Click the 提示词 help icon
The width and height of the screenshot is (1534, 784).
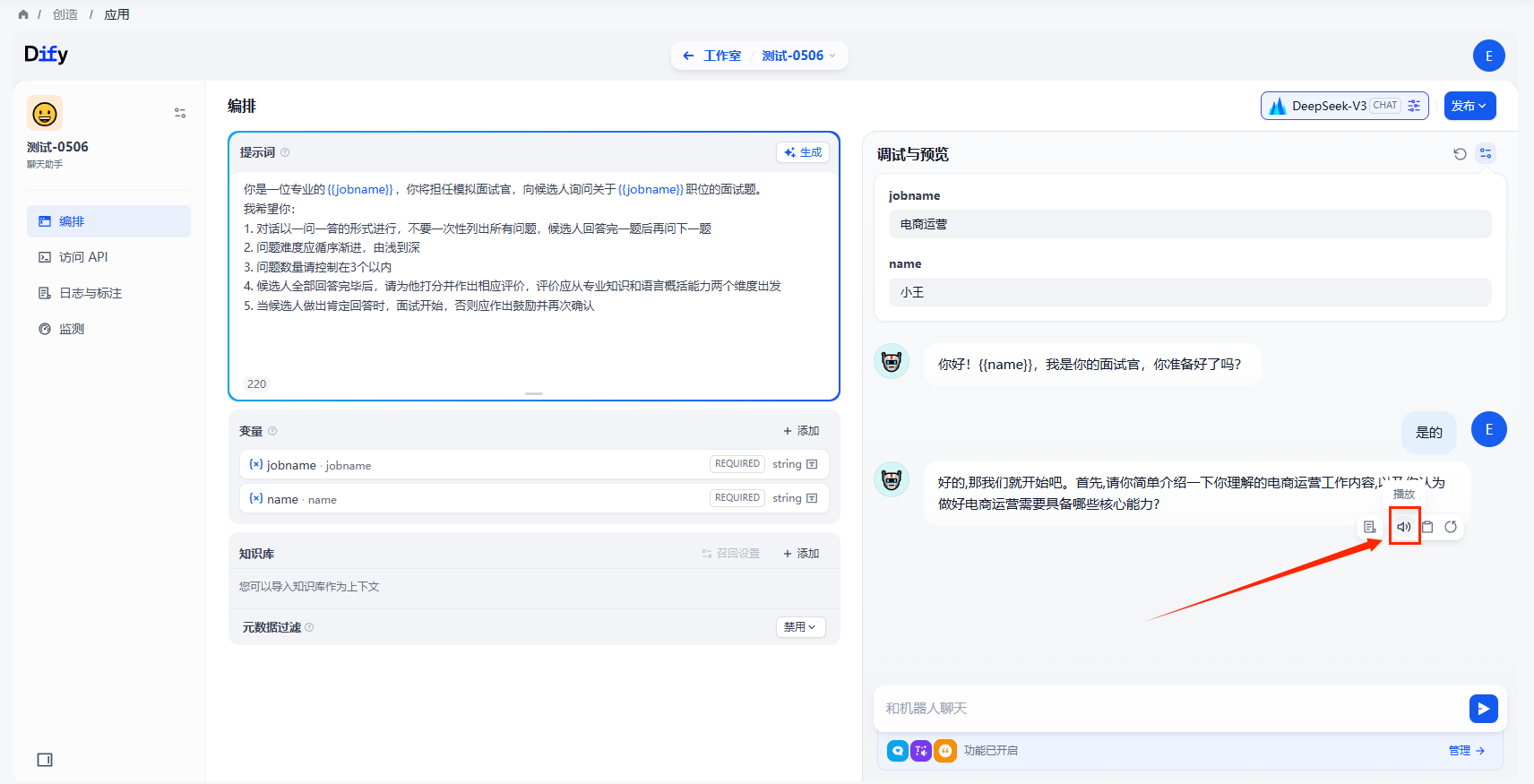pos(285,152)
